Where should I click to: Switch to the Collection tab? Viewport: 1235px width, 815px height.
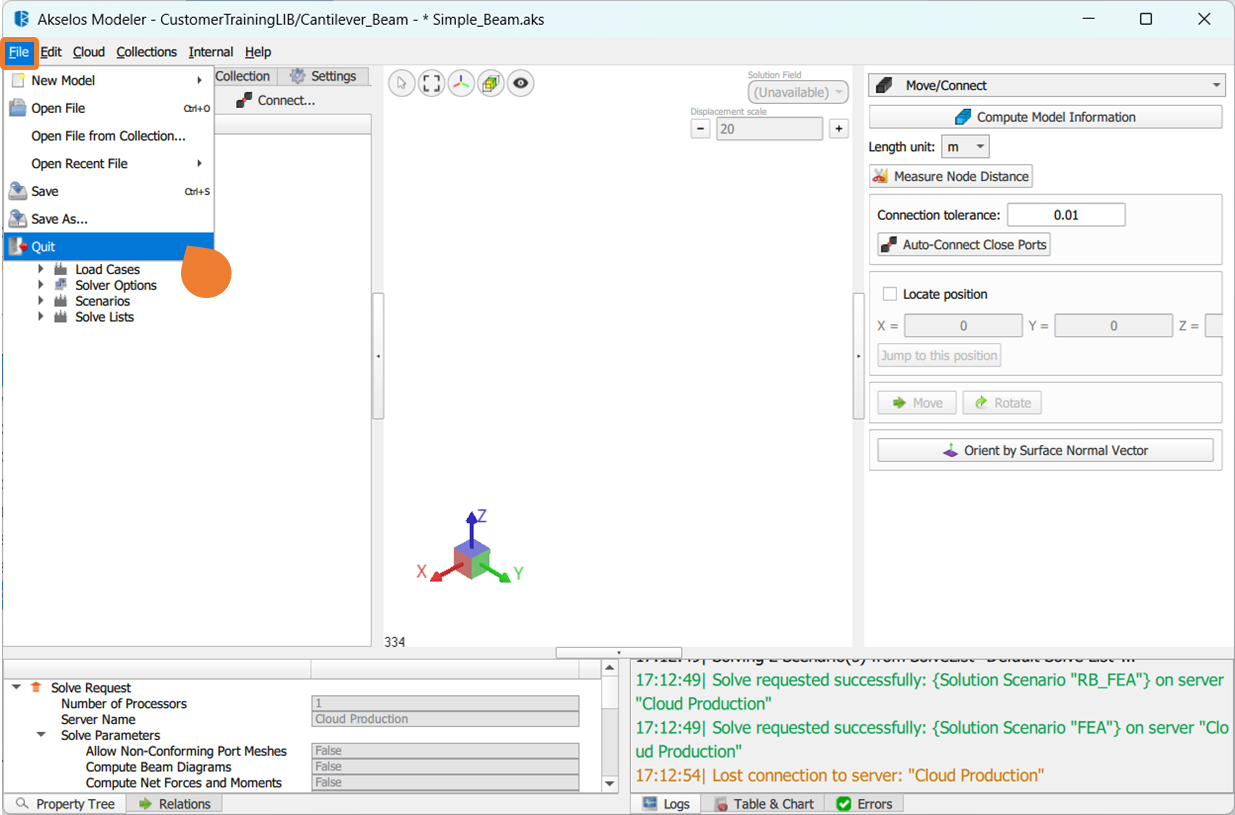(x=243, y=76)
